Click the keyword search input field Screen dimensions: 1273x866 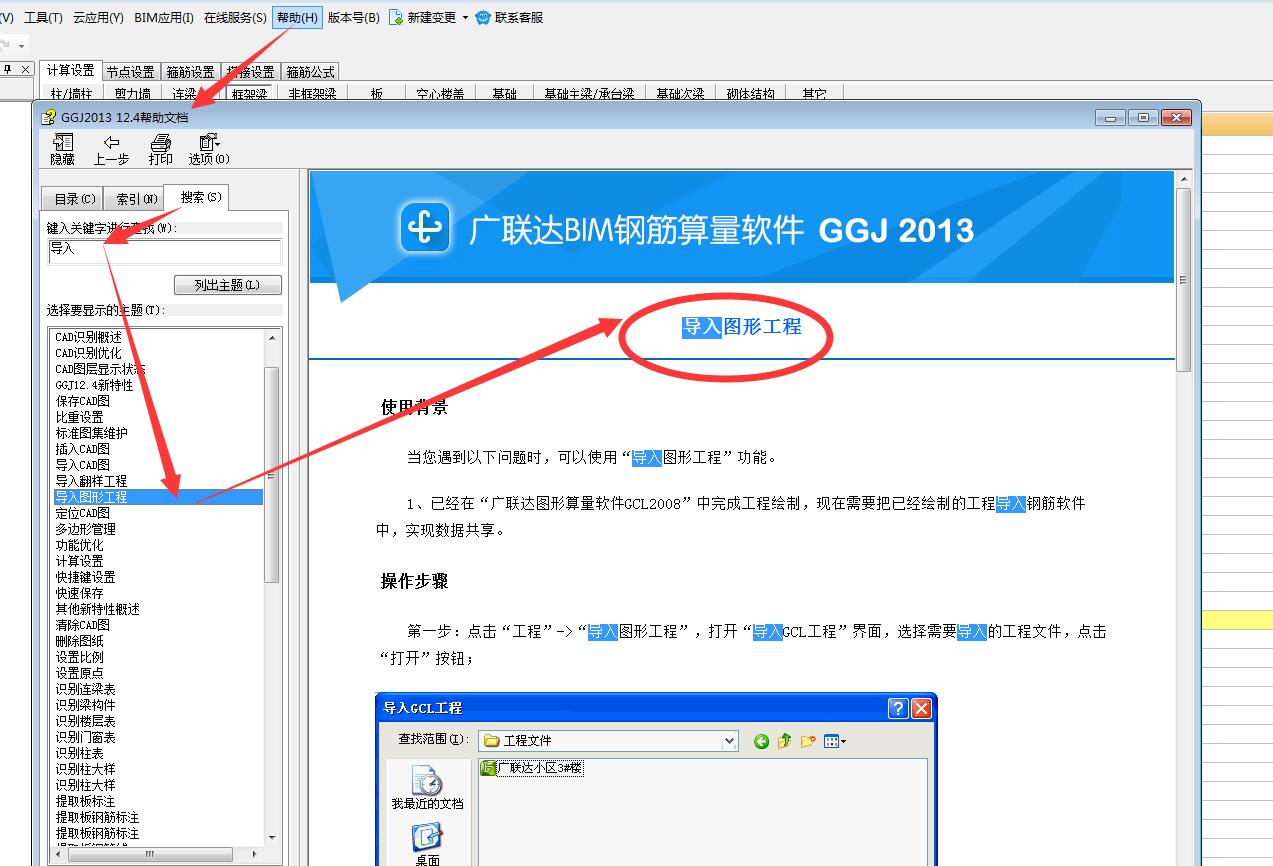[164, 251]
